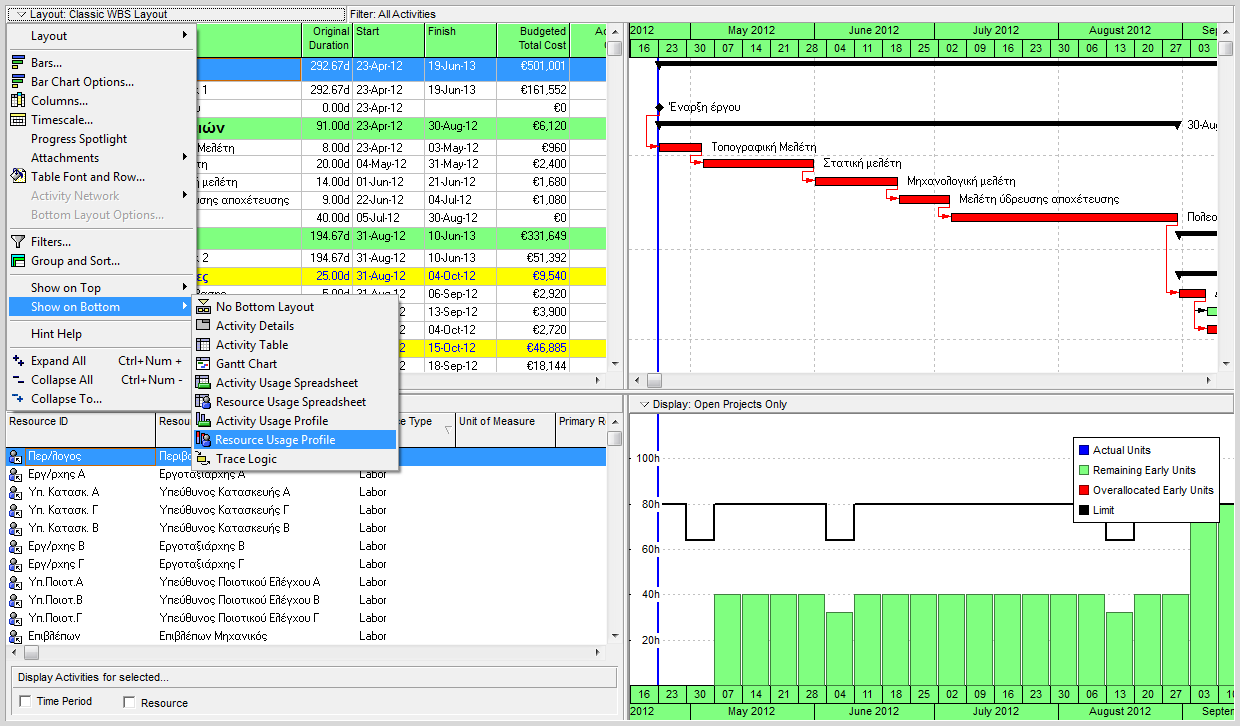Click the Τοπογραφική Μελέτη Gantt bar

click(680, 148)
